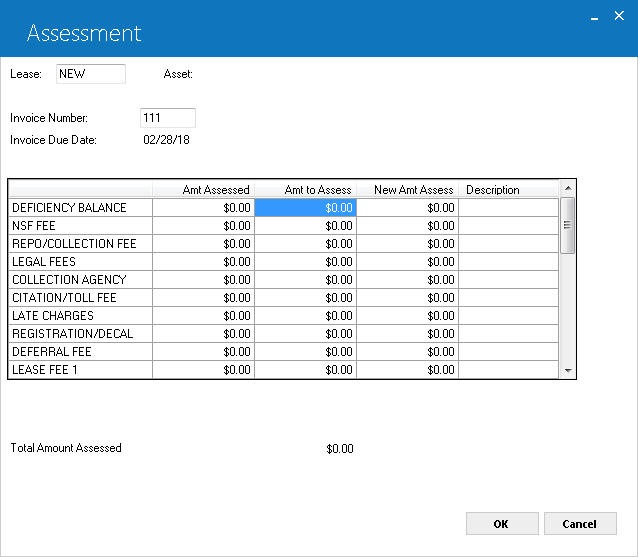Image resolution: width=638 pixels, height=557 pixels.
Task: Select Amt to Assess cell for COLLECTION AGENCY
Action: point(306,280)
